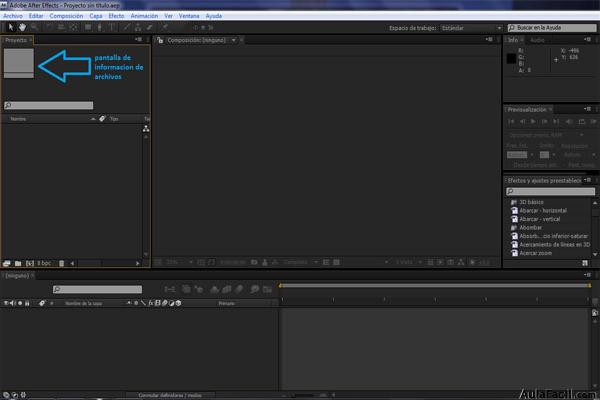
Task: Select the Hand tool
Action: [x=22, y=27]
